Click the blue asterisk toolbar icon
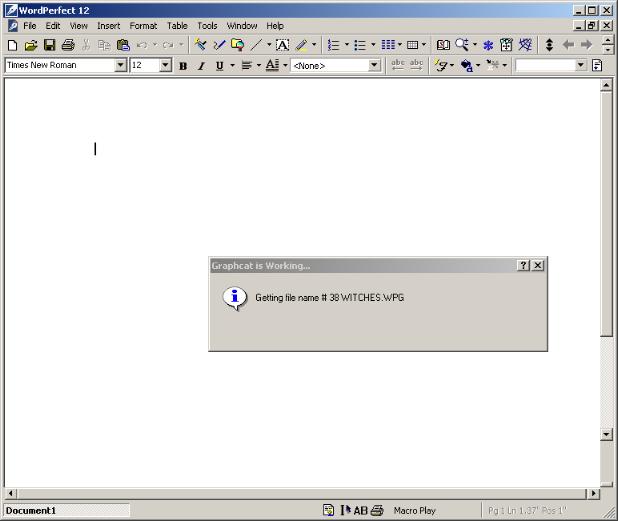Image resolution: width=618 pixels, height=521 pixels. (x=488, y=46)
